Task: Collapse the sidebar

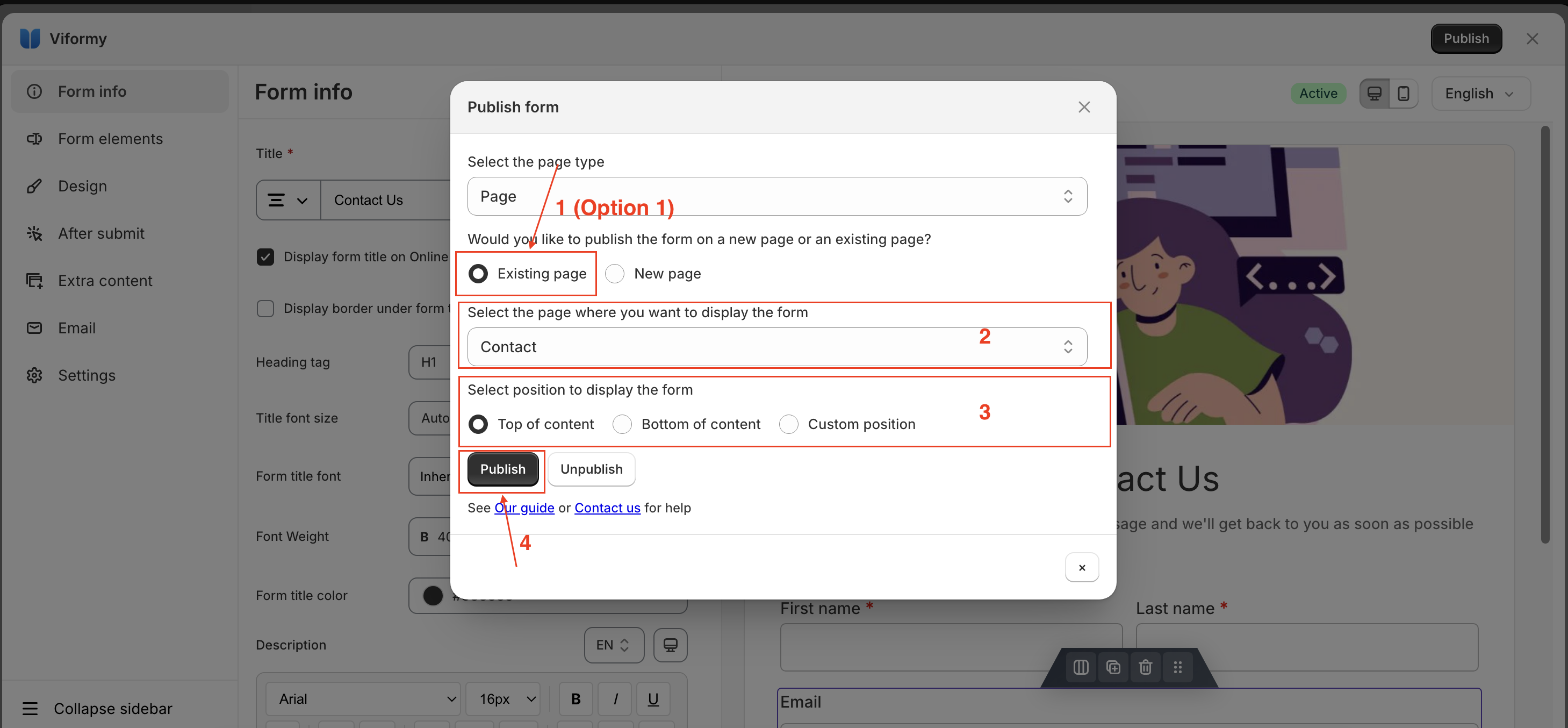Action: point(97,709)
